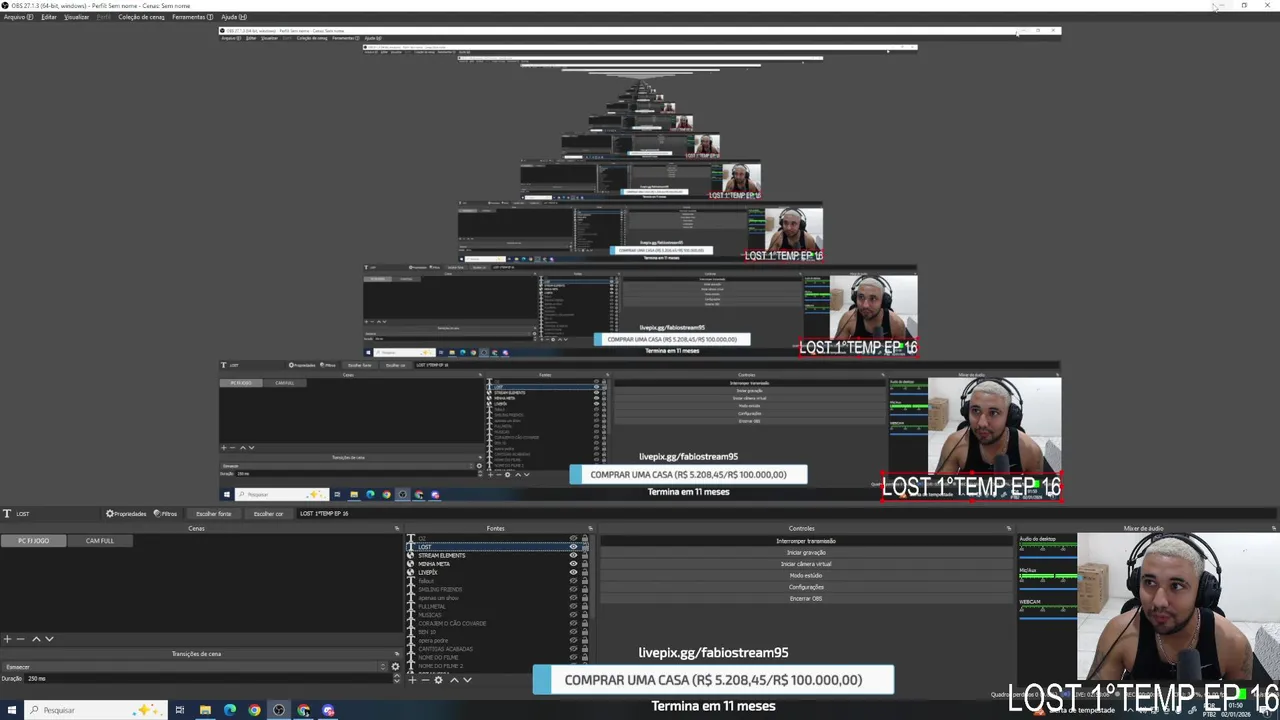
Task: Open the Ajuda menu
Action: [234, 17]
